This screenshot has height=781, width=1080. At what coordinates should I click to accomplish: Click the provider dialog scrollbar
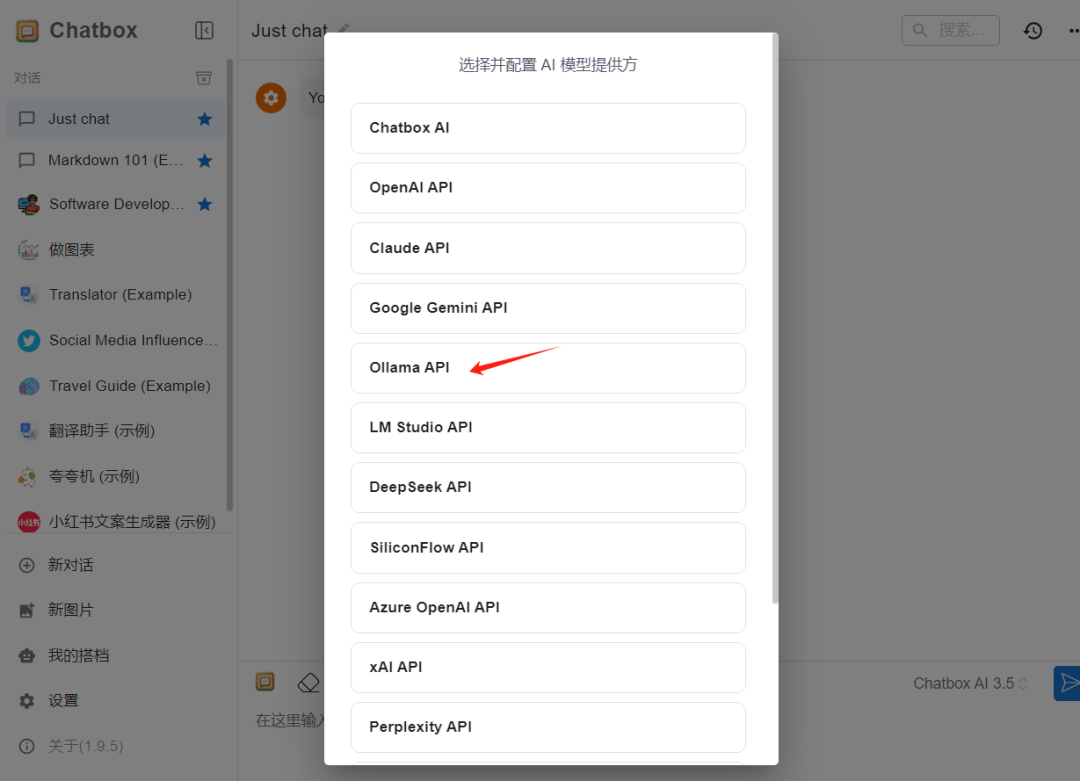[775, 318]
